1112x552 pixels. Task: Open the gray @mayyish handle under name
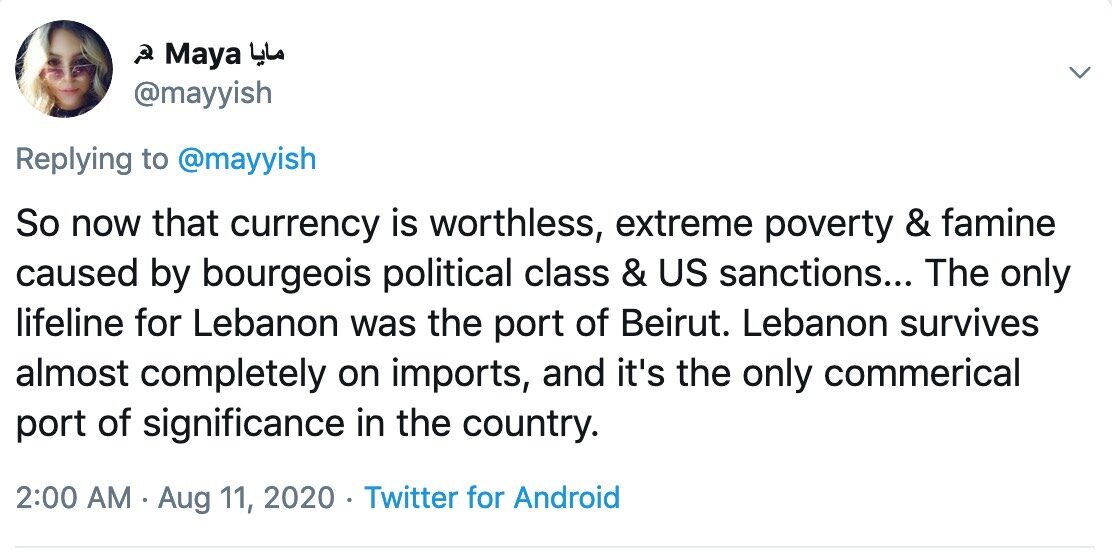click(x=203, y=93)
